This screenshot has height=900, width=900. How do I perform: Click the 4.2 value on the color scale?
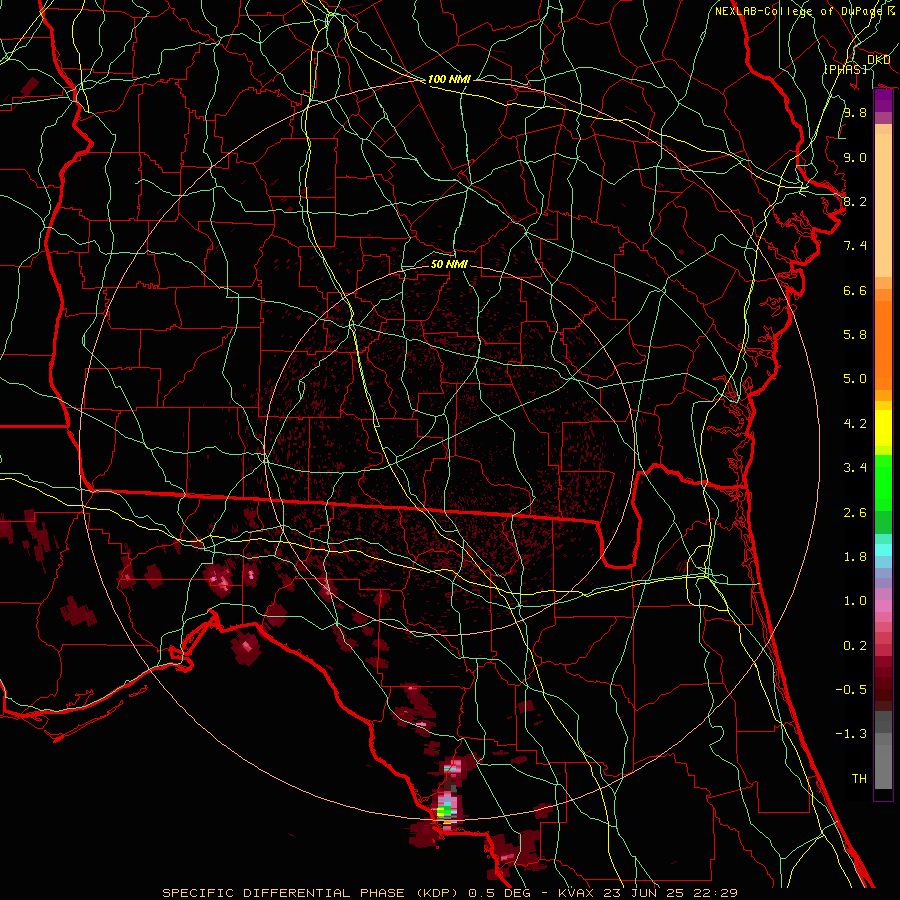point(855,424)
